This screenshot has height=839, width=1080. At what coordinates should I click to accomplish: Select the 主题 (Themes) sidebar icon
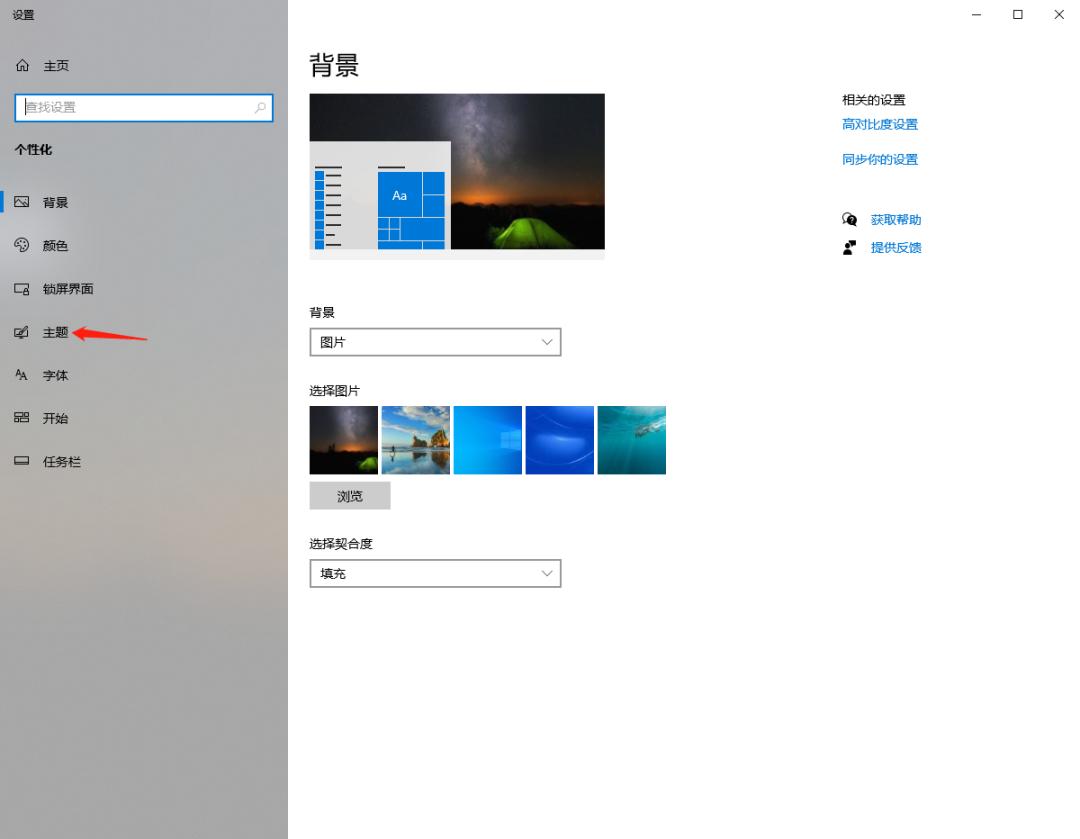22,332
